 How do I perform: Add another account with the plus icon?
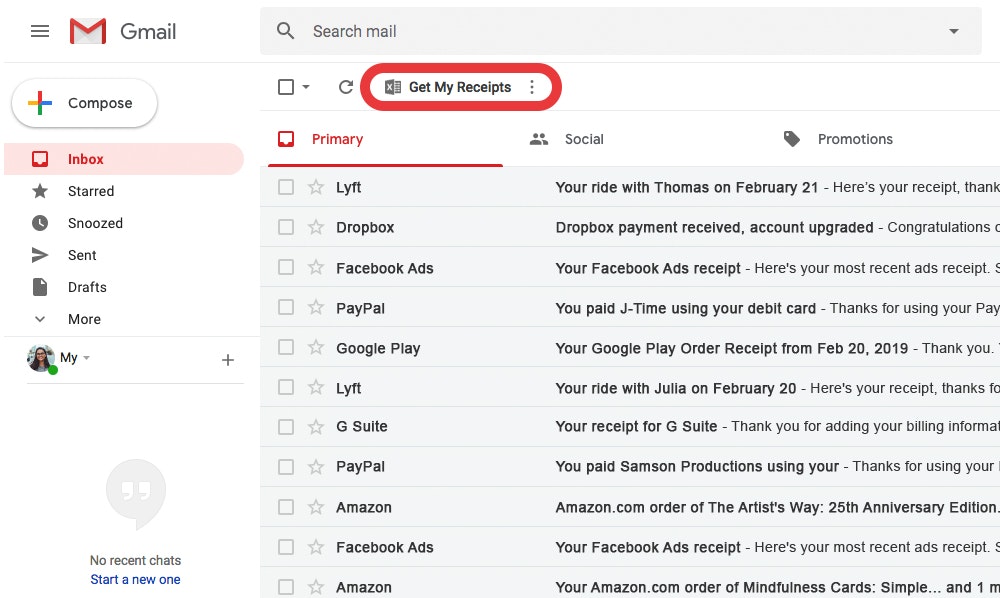(228, 359)
